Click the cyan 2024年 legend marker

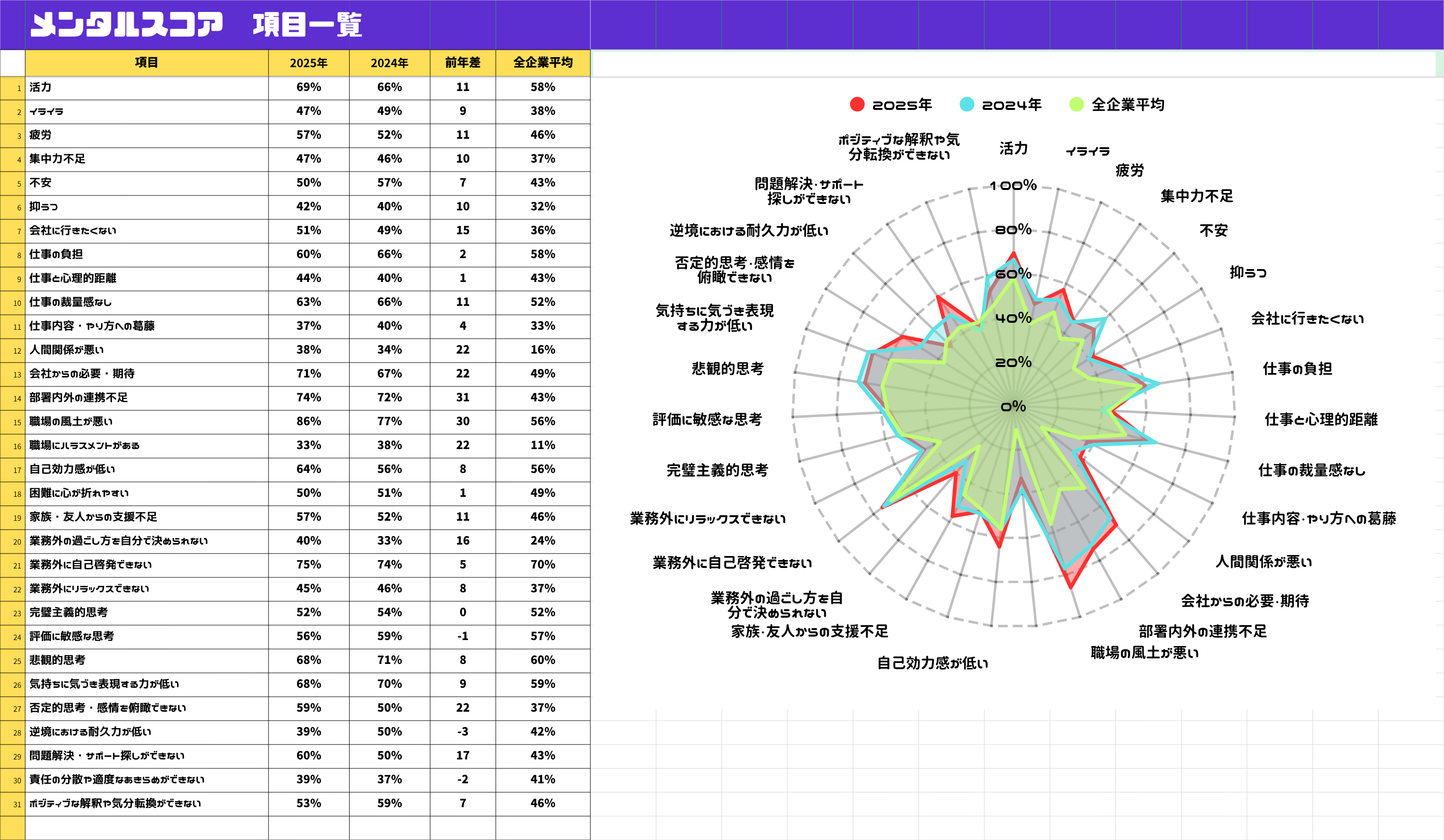pyautogui.click(x=966, y=104)
